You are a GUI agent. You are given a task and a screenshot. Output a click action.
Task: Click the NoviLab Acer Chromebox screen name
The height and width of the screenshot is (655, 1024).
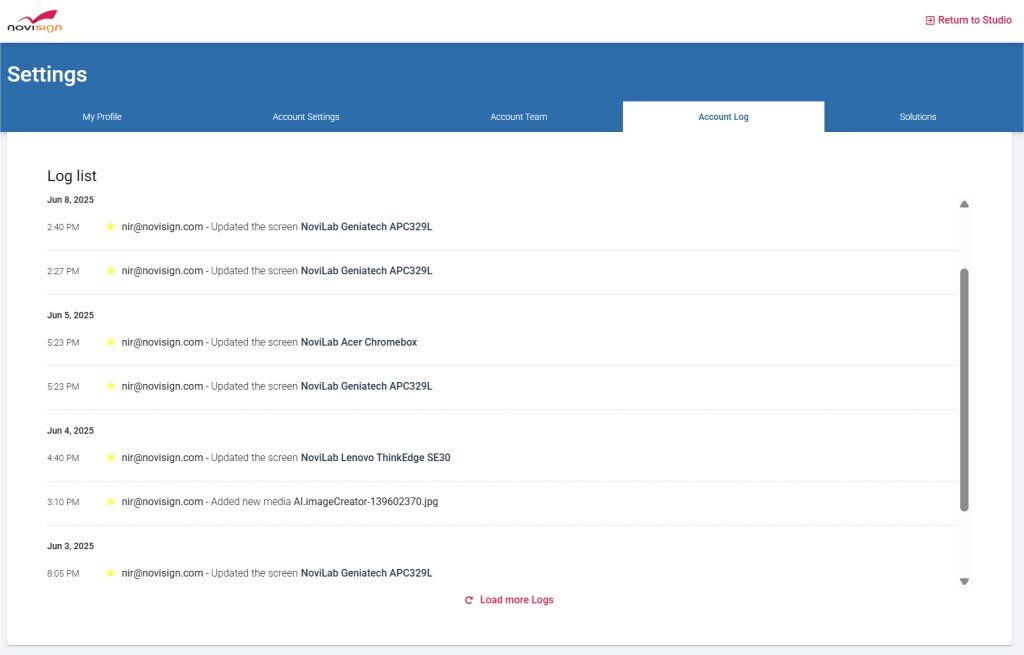(x=359, y=342)
